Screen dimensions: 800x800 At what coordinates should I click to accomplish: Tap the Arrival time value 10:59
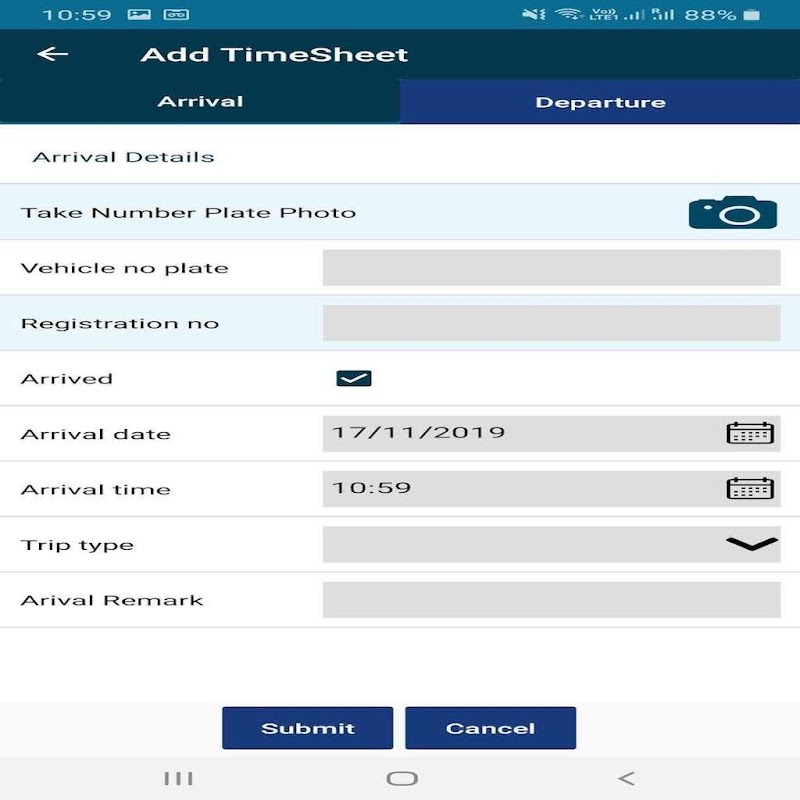pos(372,488)
